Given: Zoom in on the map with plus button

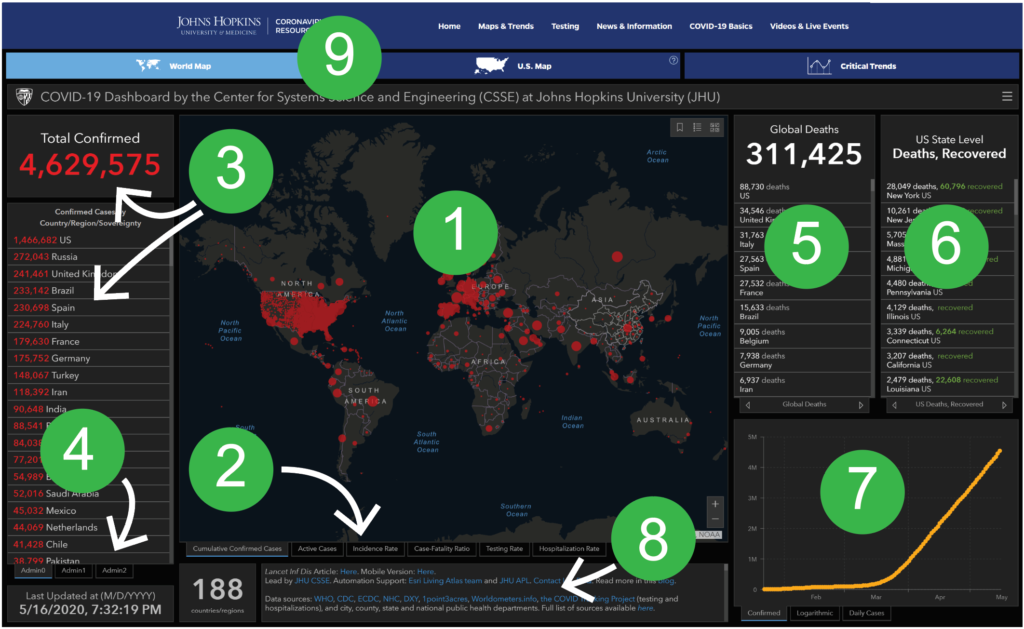Looking at the screenshot, I should (715, 504).
